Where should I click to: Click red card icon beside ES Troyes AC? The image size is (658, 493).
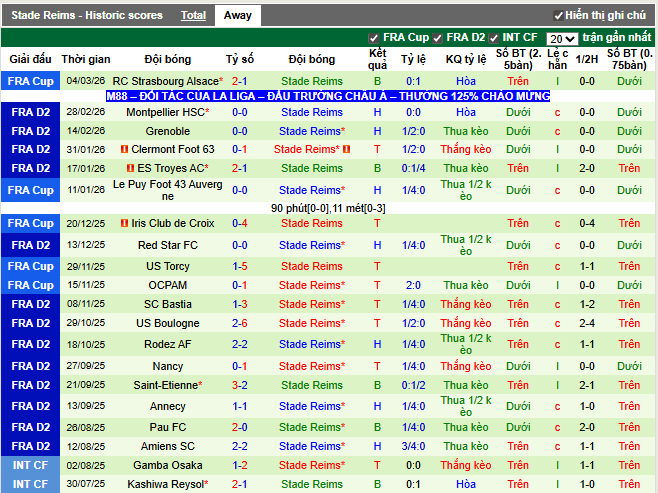129,169
